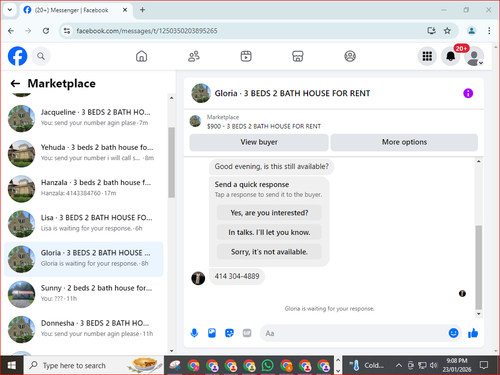Viewport: 500px width, 375px height.
Task: Open Lisa's conversation
Action: point(84,224)
